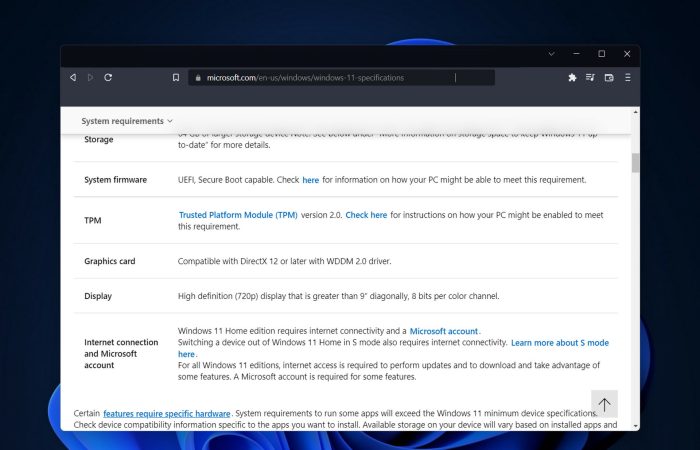Click the scrollbar up arrow
This screenshot has width=700, height=450.
point(635,112)
